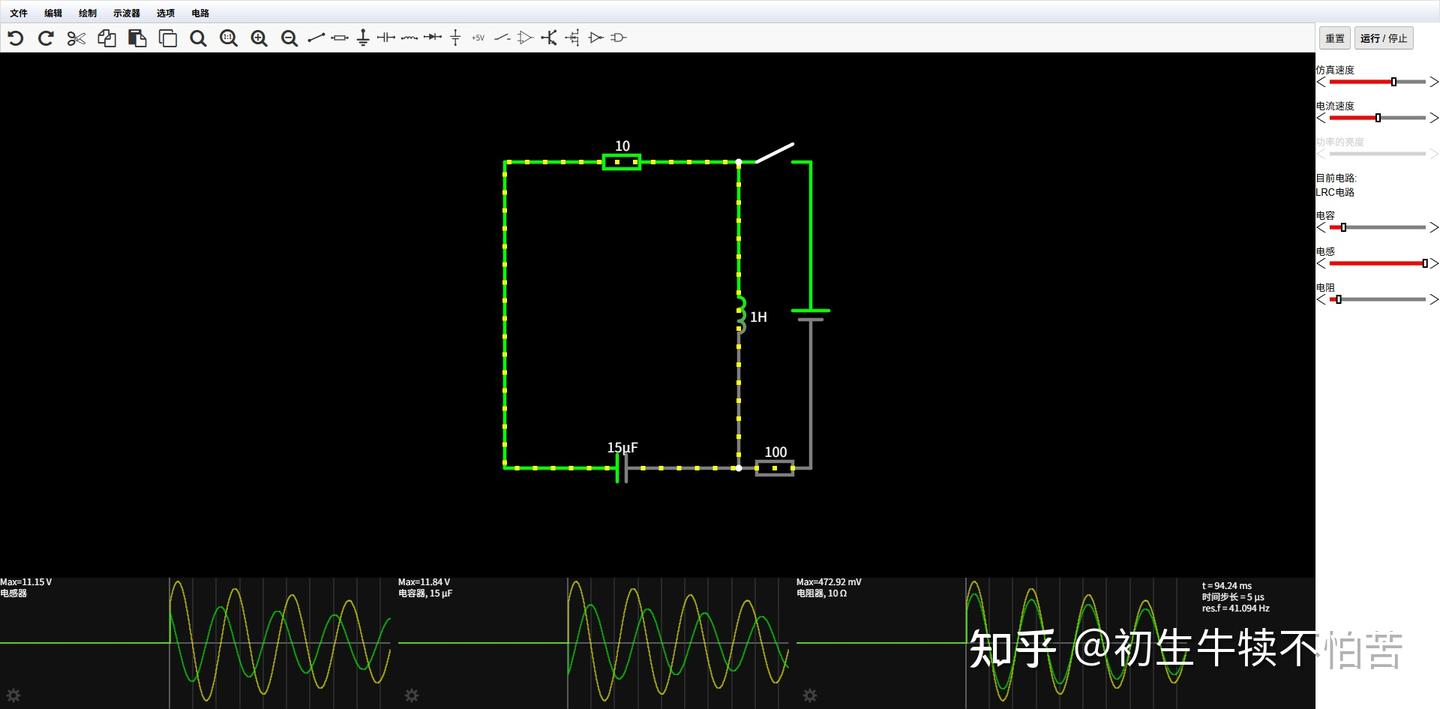This screenshot has width=1440, height=709.
Task: Select the ground component tool
Action: pyautogui.click(x=363, y=38)
